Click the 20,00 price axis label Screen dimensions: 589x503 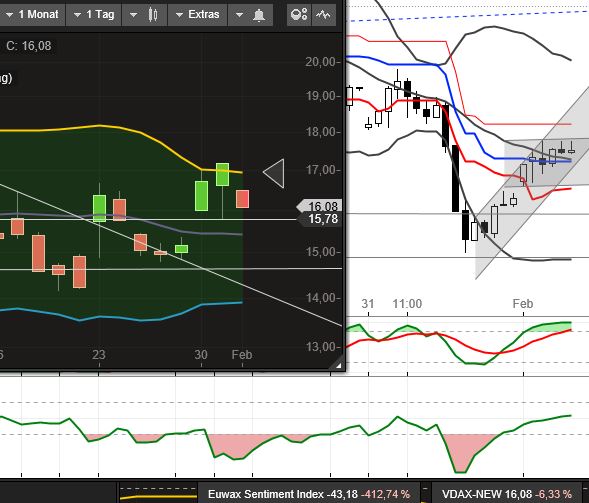click(x=320, y=62)
